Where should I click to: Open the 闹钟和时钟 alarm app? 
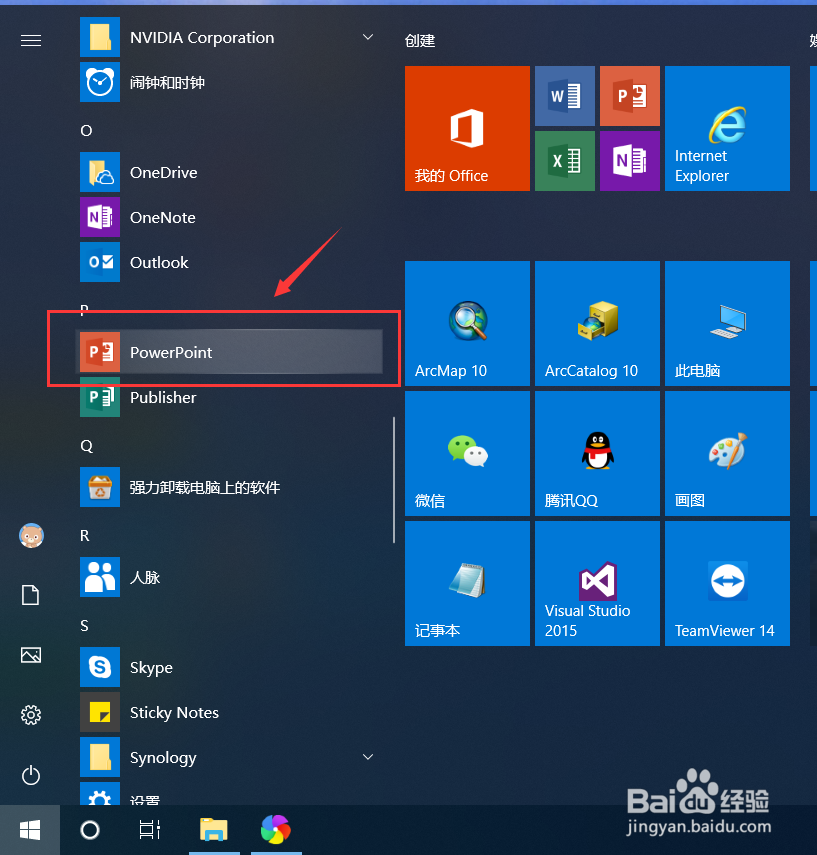tap(229, 82)
